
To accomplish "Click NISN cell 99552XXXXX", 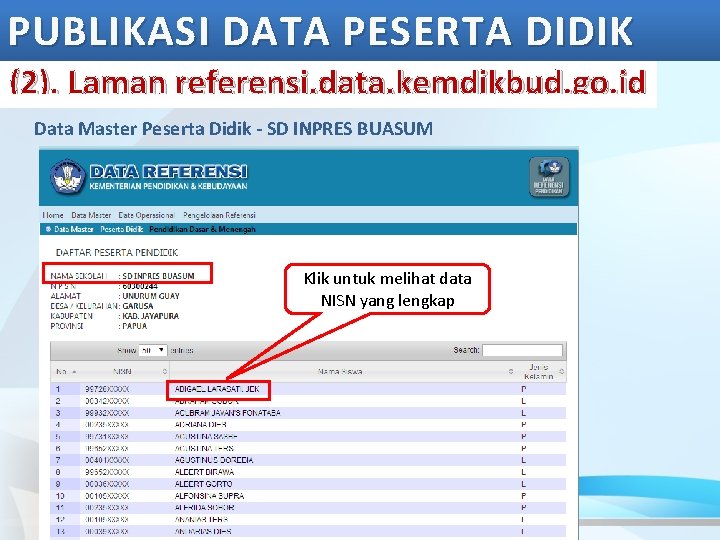I will pyautogui.click(x=107, y=472).
